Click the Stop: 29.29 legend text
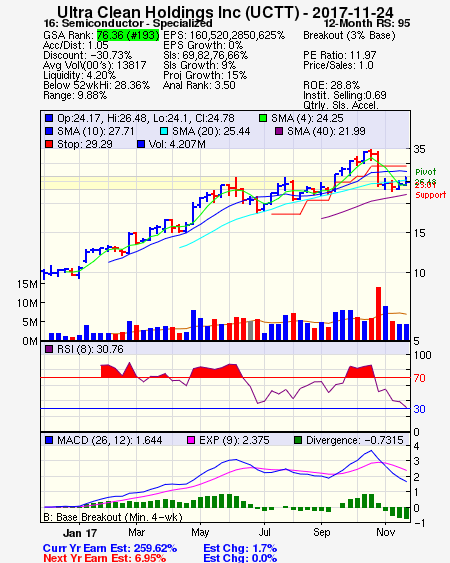 click(85, 144)
